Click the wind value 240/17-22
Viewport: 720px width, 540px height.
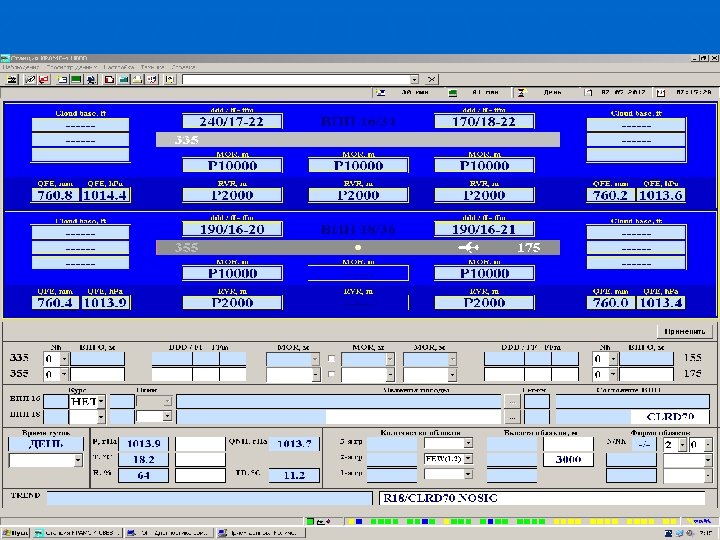pyautogui.click(x=232, y=122)
